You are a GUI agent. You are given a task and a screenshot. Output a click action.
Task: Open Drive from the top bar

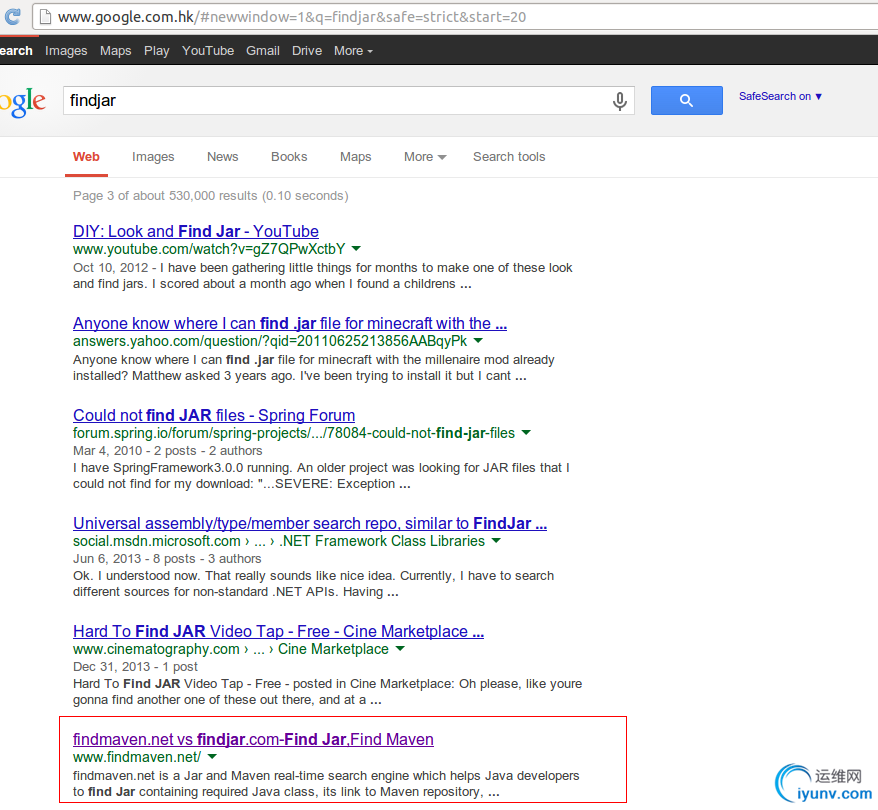click(x=307, y=51)
